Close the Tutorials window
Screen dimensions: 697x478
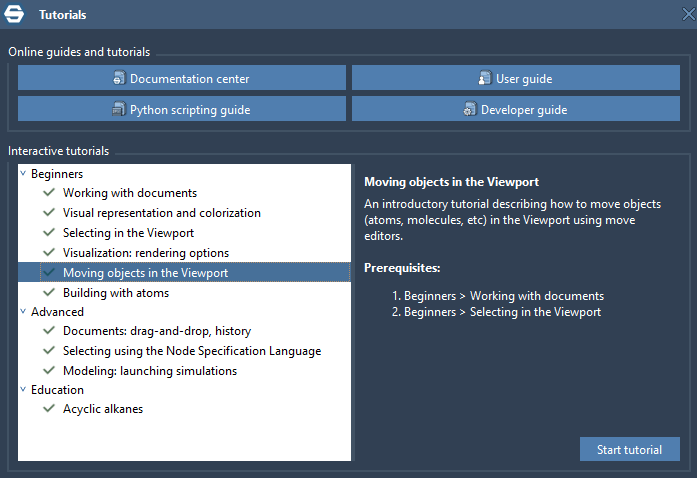[689, 14]
